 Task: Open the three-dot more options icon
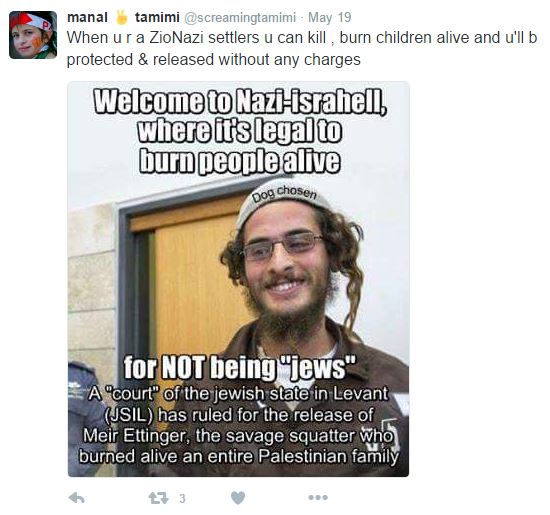click(x=318, y=497)
